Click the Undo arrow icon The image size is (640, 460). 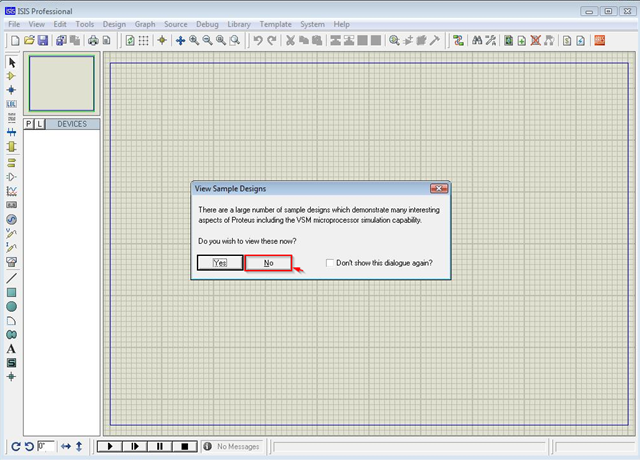(258, 40)
